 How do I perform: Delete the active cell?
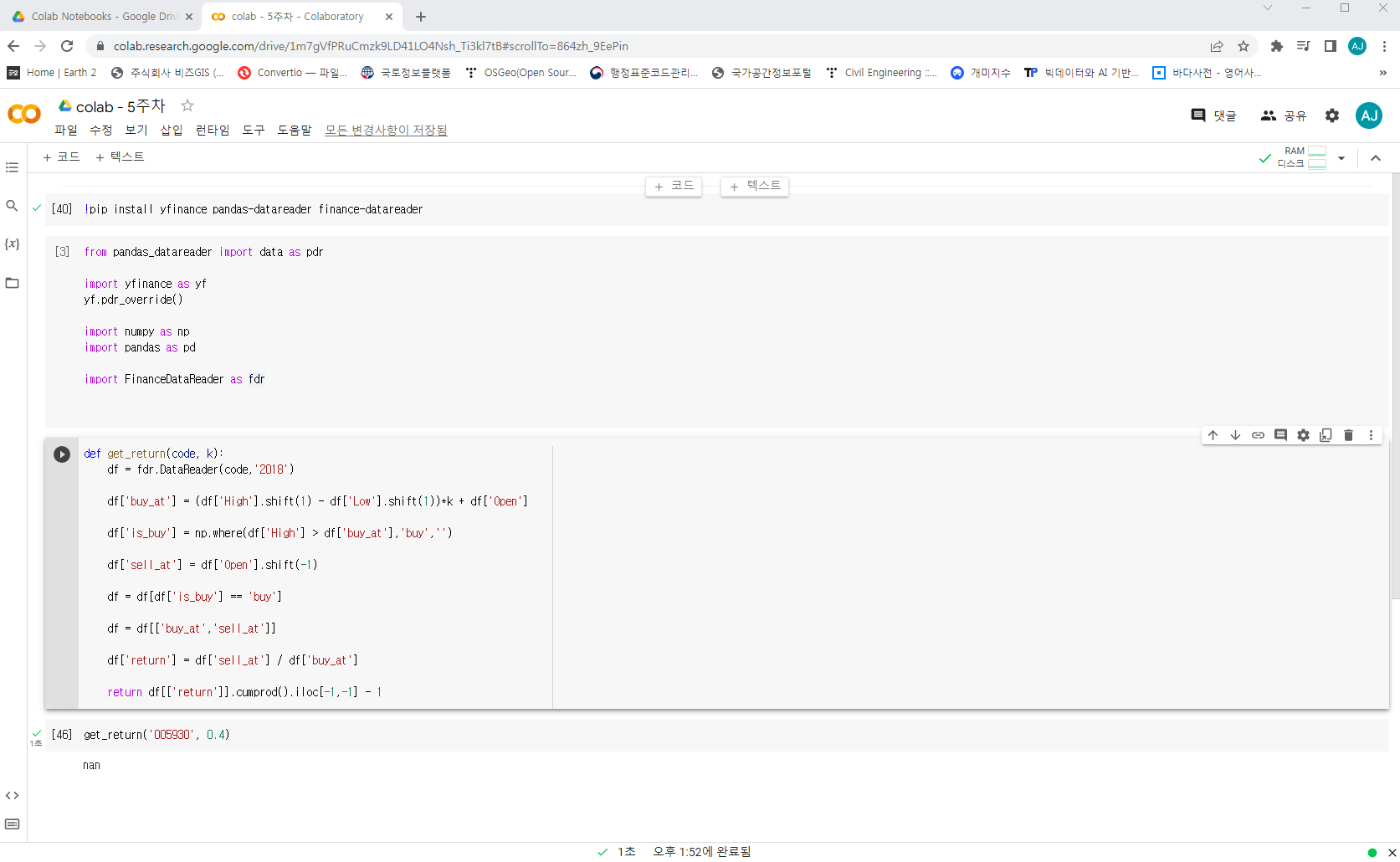point(1348,435)
